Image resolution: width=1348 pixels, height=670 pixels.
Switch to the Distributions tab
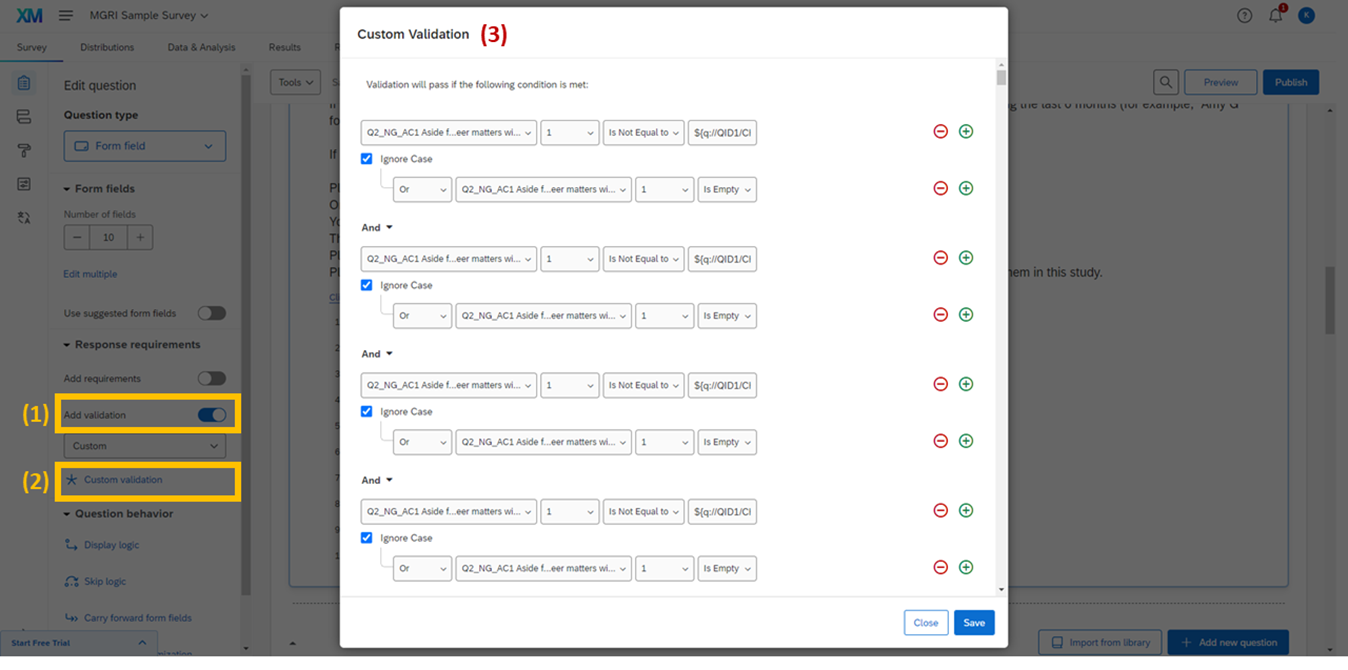click(107, 47)
